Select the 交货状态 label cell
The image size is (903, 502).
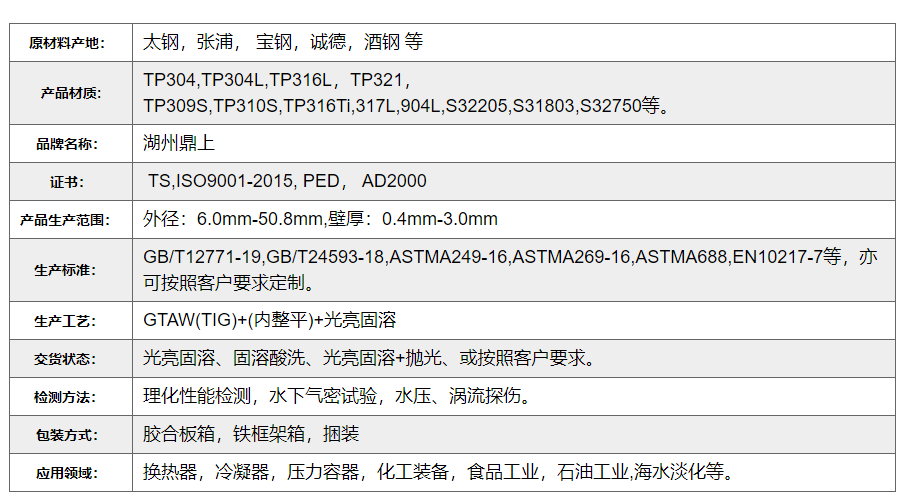67,359
